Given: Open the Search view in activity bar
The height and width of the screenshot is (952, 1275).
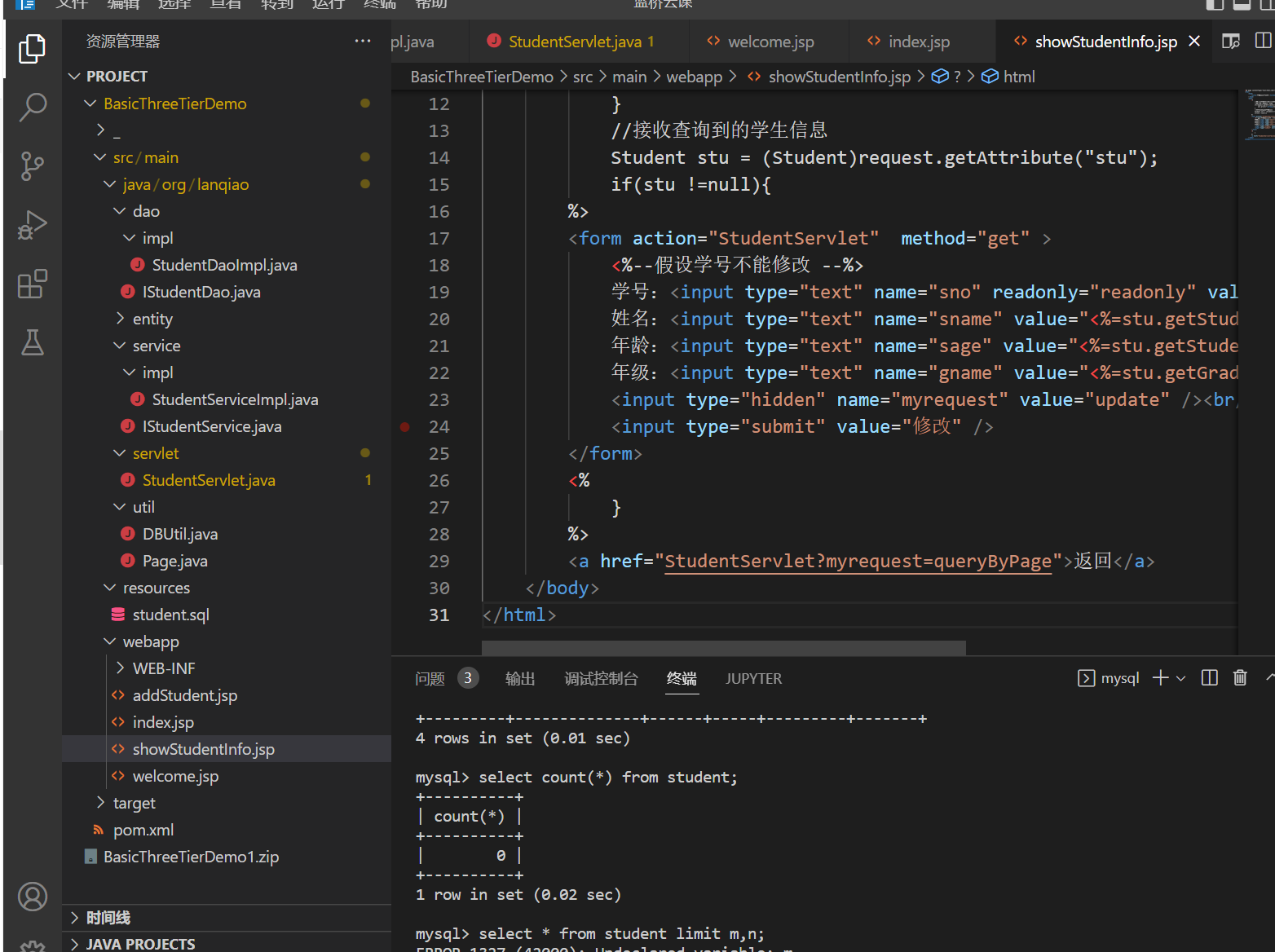Looking at the screenshot, I should [33, 107].
